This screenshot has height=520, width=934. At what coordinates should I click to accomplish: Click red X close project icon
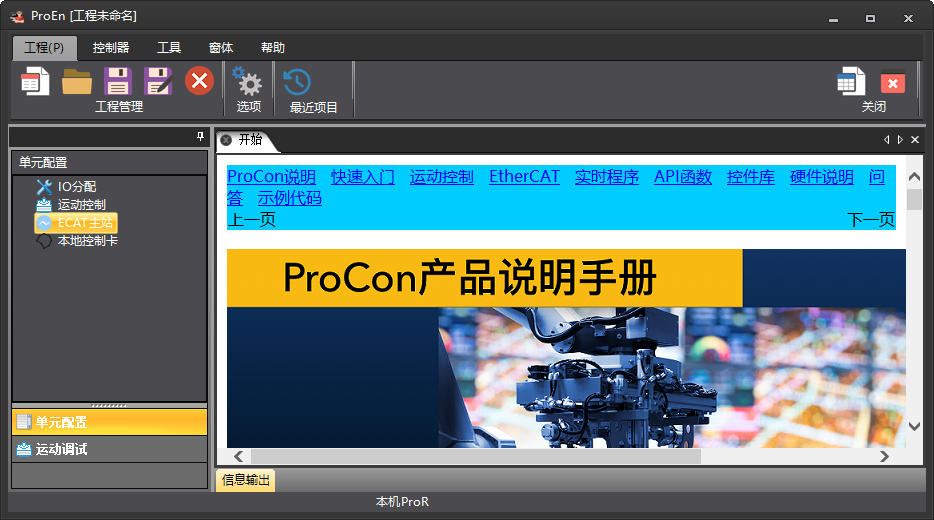click(x=200, y=80)
